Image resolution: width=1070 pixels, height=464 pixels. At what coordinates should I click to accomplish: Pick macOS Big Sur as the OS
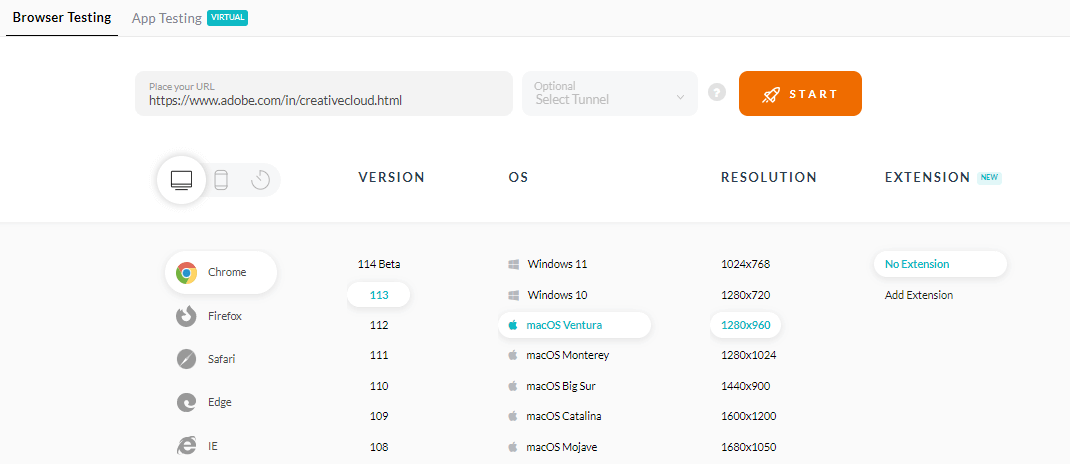click(x=561, y=386)
